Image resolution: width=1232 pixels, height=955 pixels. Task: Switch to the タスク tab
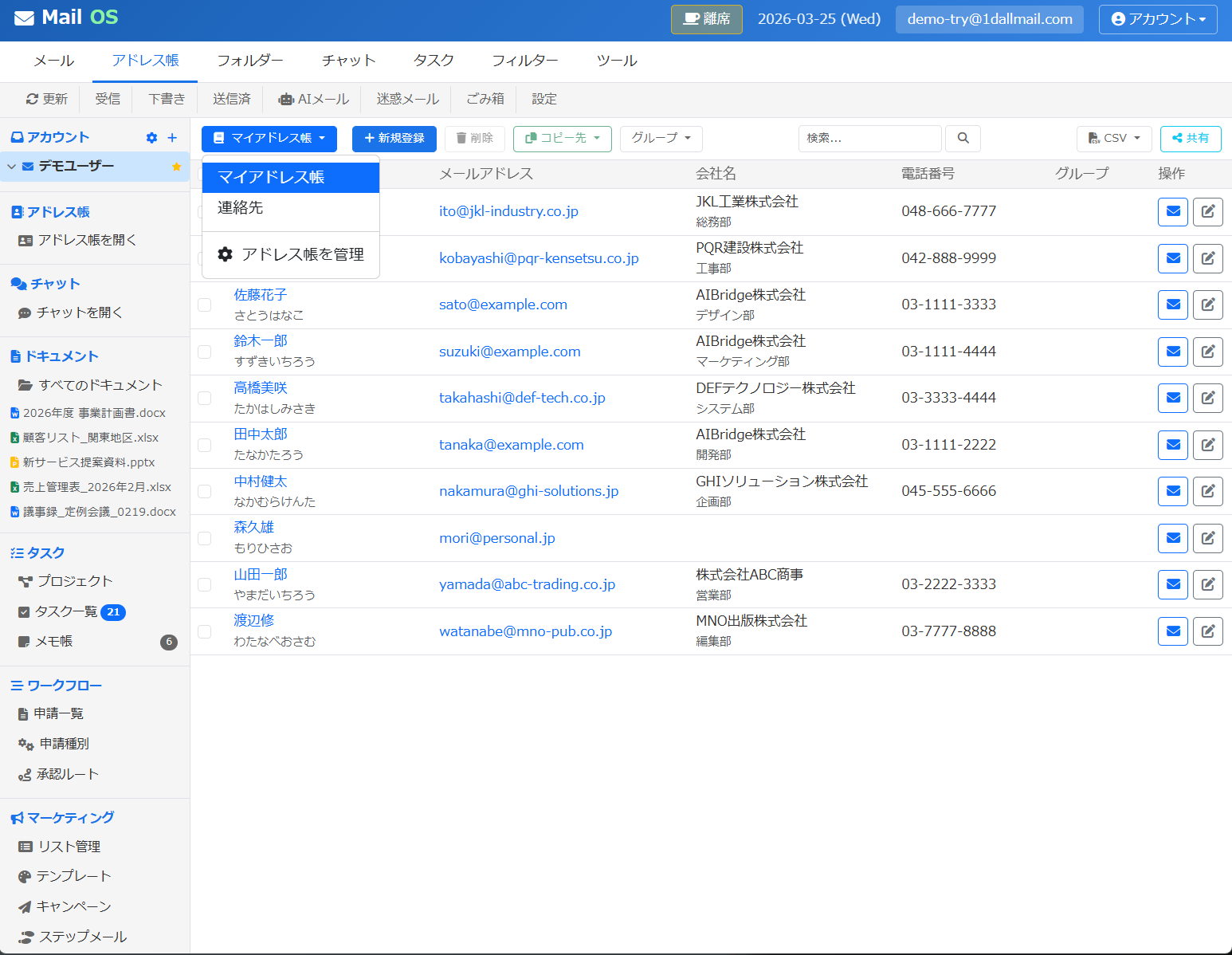point(433,61)
